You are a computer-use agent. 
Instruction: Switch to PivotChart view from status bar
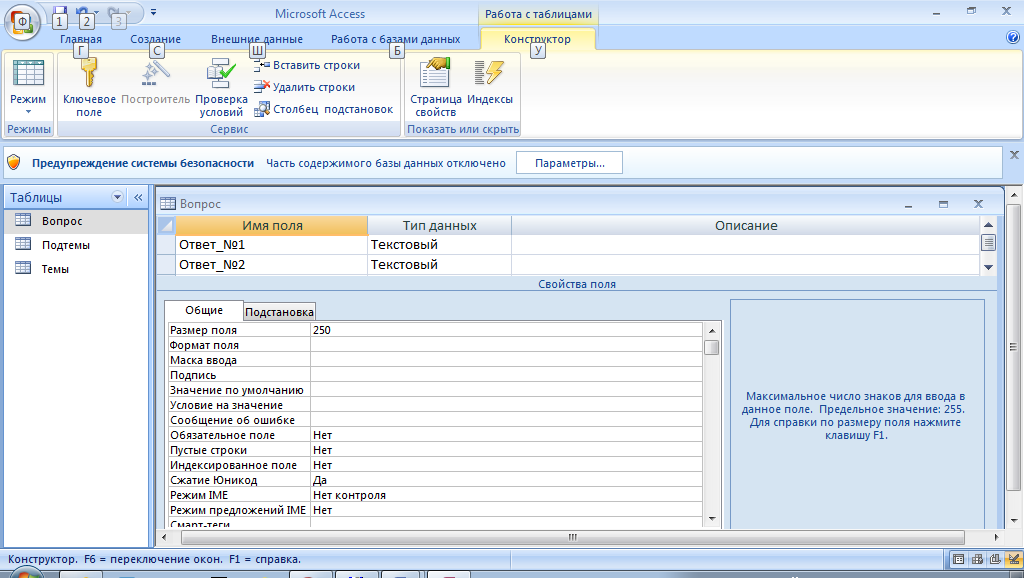pos(995,559)
